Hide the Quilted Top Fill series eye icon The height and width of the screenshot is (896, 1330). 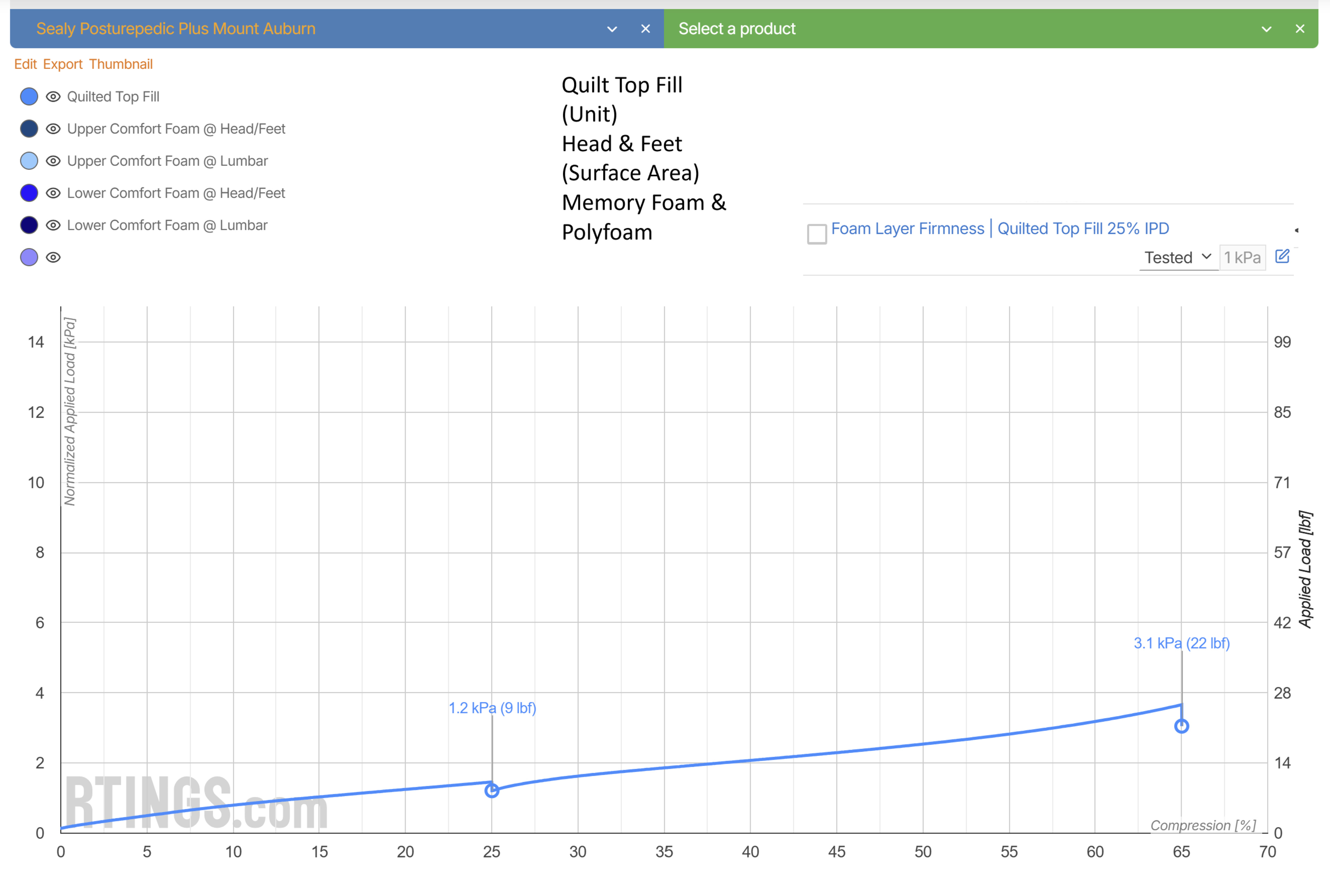pos(53,97)
